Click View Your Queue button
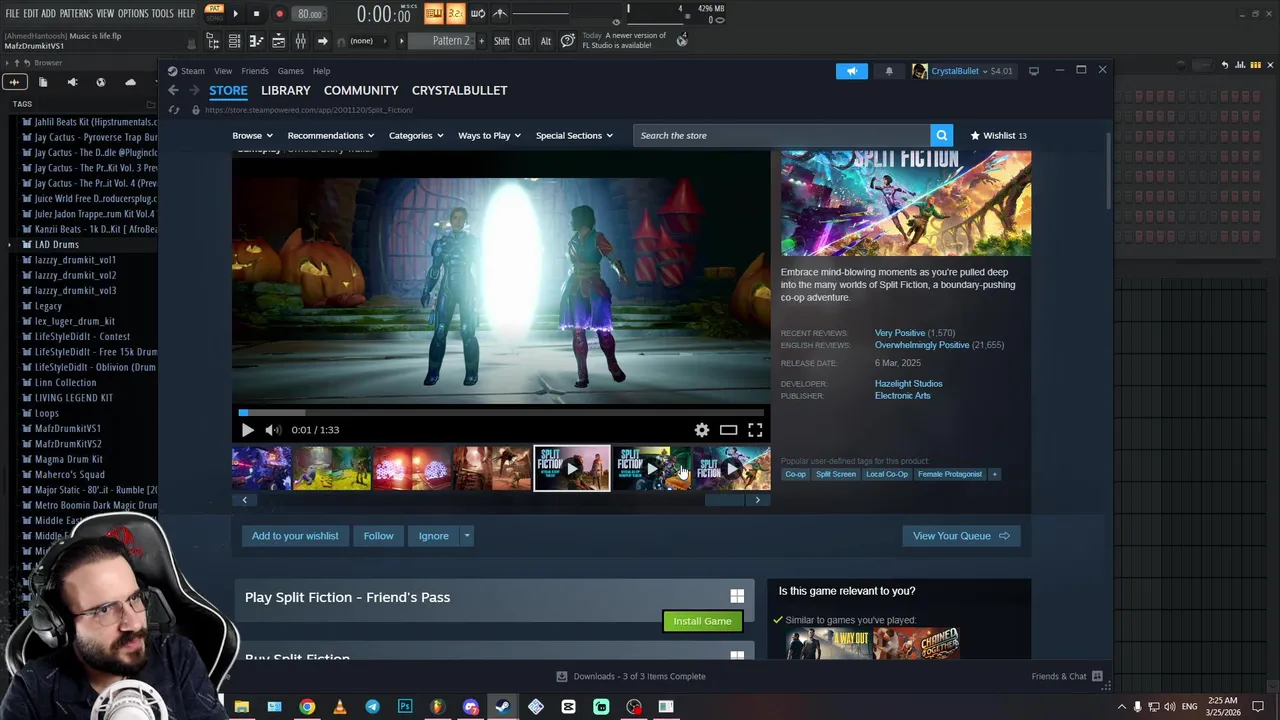The image size is (1280, 720). pos(961,536)
